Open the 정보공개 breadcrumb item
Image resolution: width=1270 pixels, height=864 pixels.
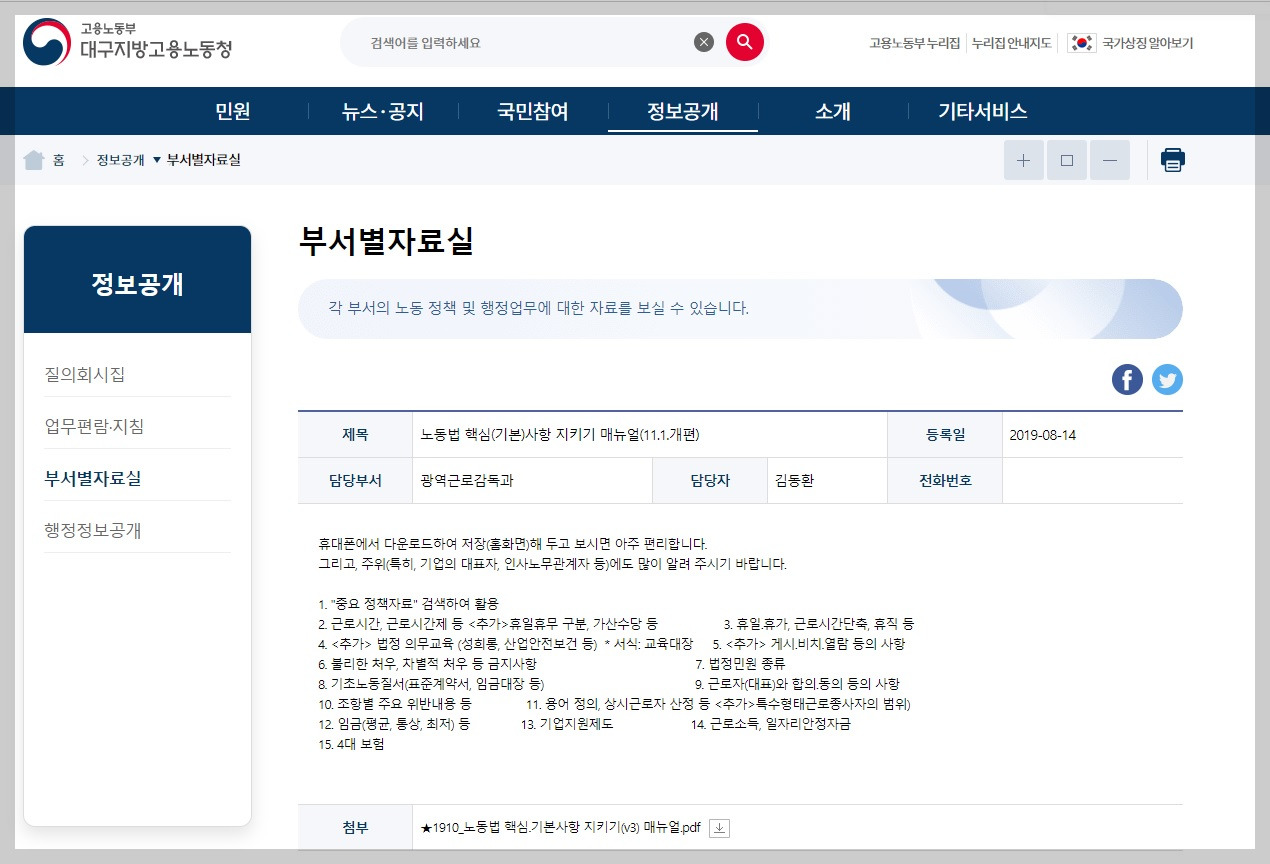[120, 160]
